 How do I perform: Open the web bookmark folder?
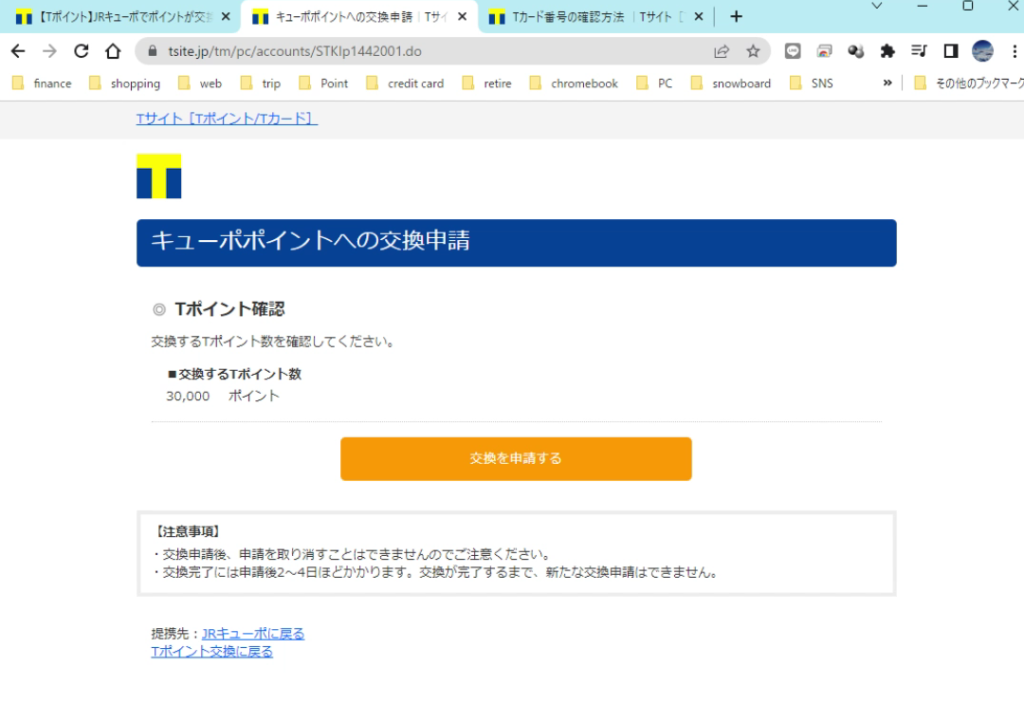[200, 83]
